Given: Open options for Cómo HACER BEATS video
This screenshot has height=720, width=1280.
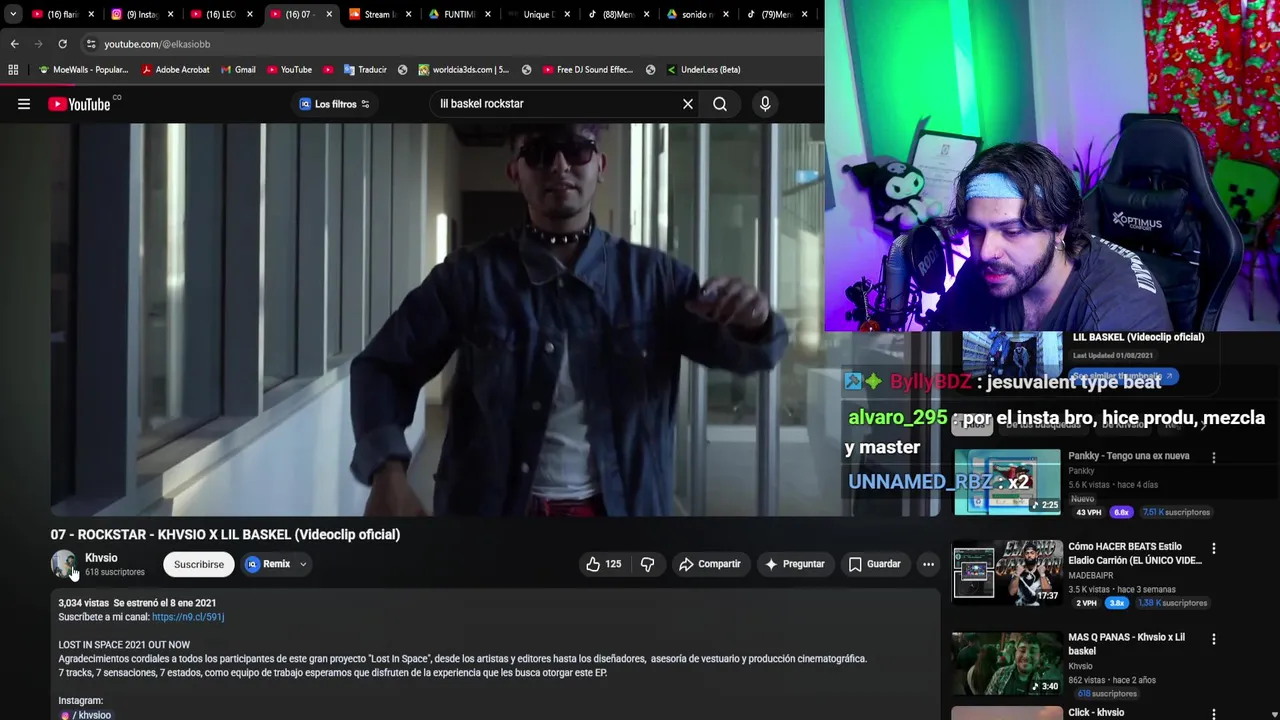Looking at the screenshot, I should [1214, 549].
